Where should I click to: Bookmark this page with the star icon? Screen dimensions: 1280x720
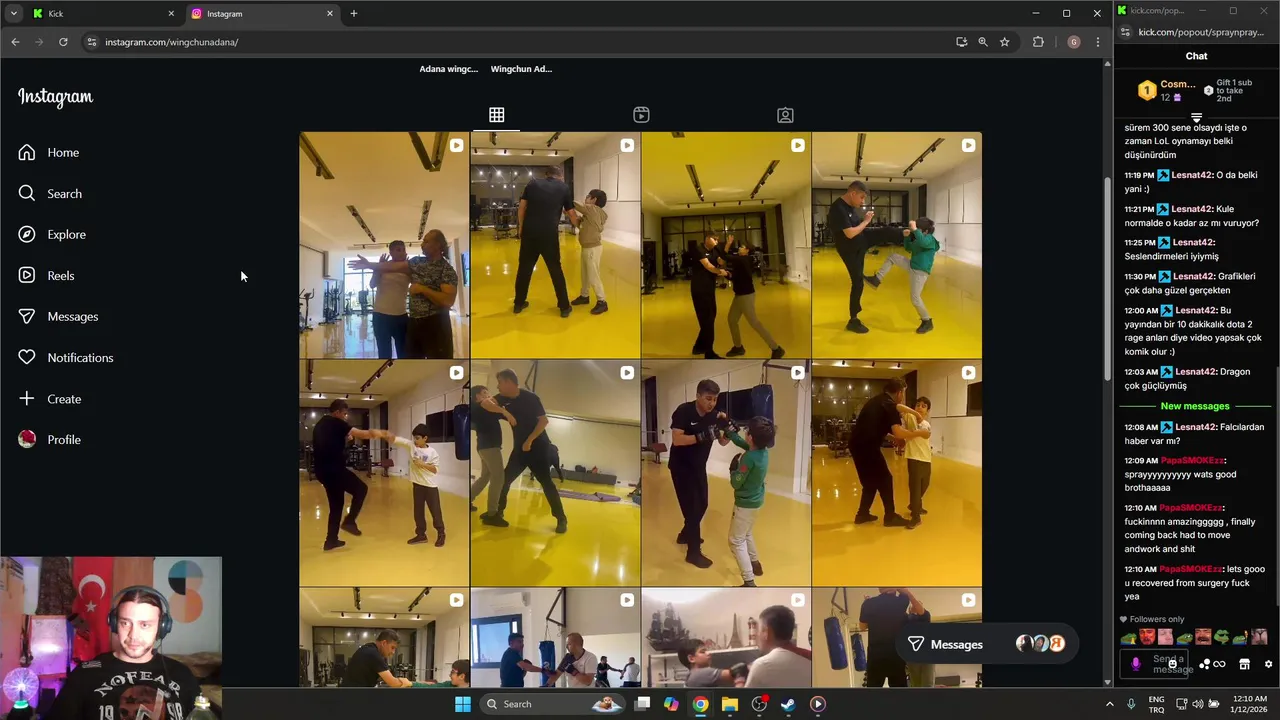point(1005,42)
